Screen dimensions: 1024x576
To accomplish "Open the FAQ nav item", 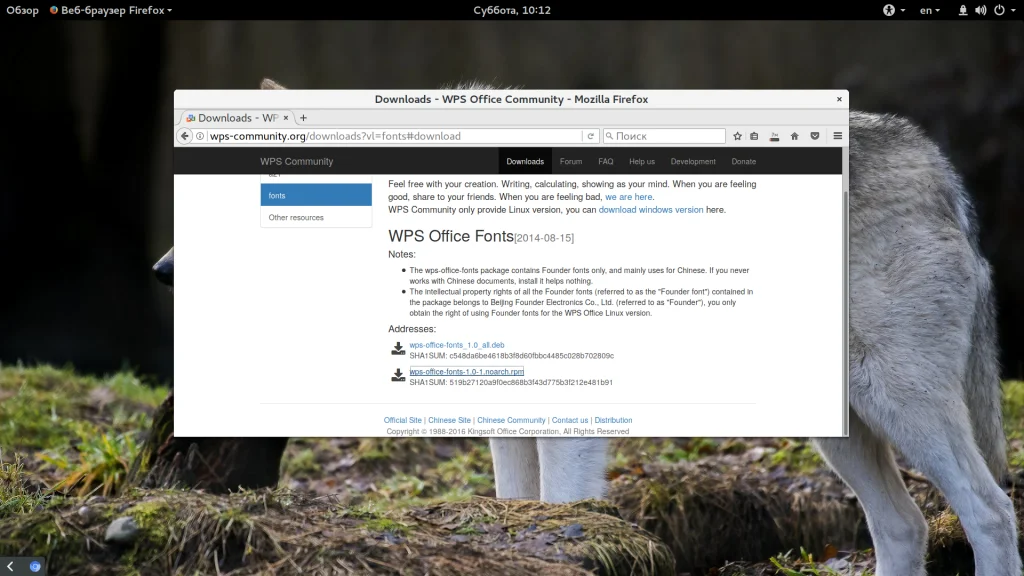I will 605,161.
